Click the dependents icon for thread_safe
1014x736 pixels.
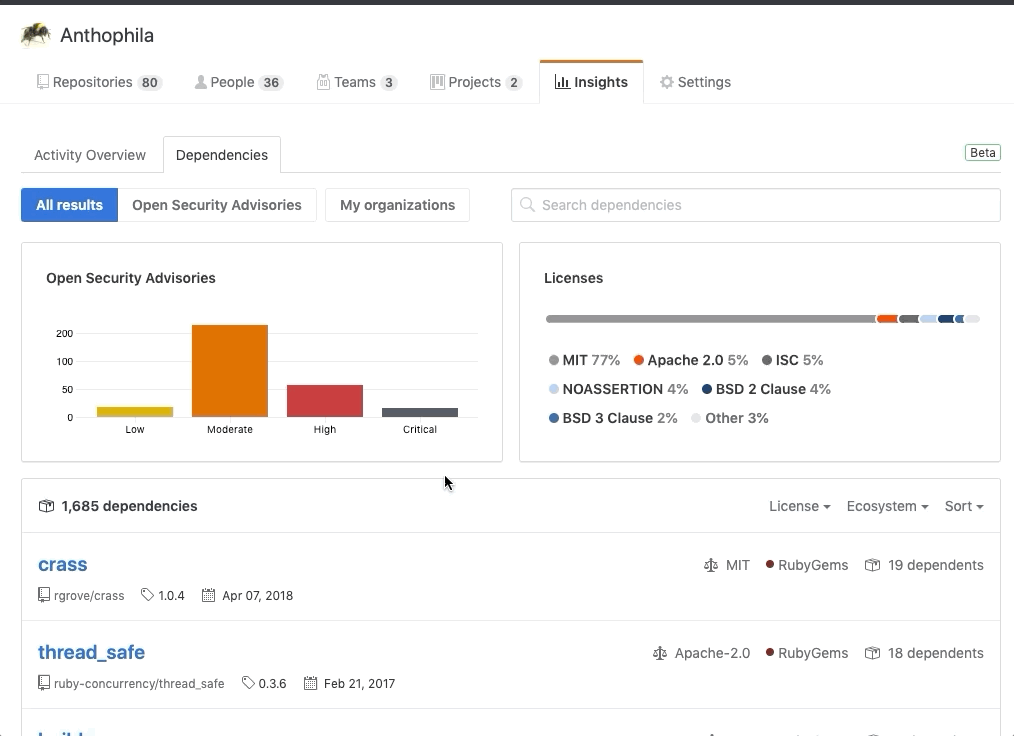click(x=872, y=653)
